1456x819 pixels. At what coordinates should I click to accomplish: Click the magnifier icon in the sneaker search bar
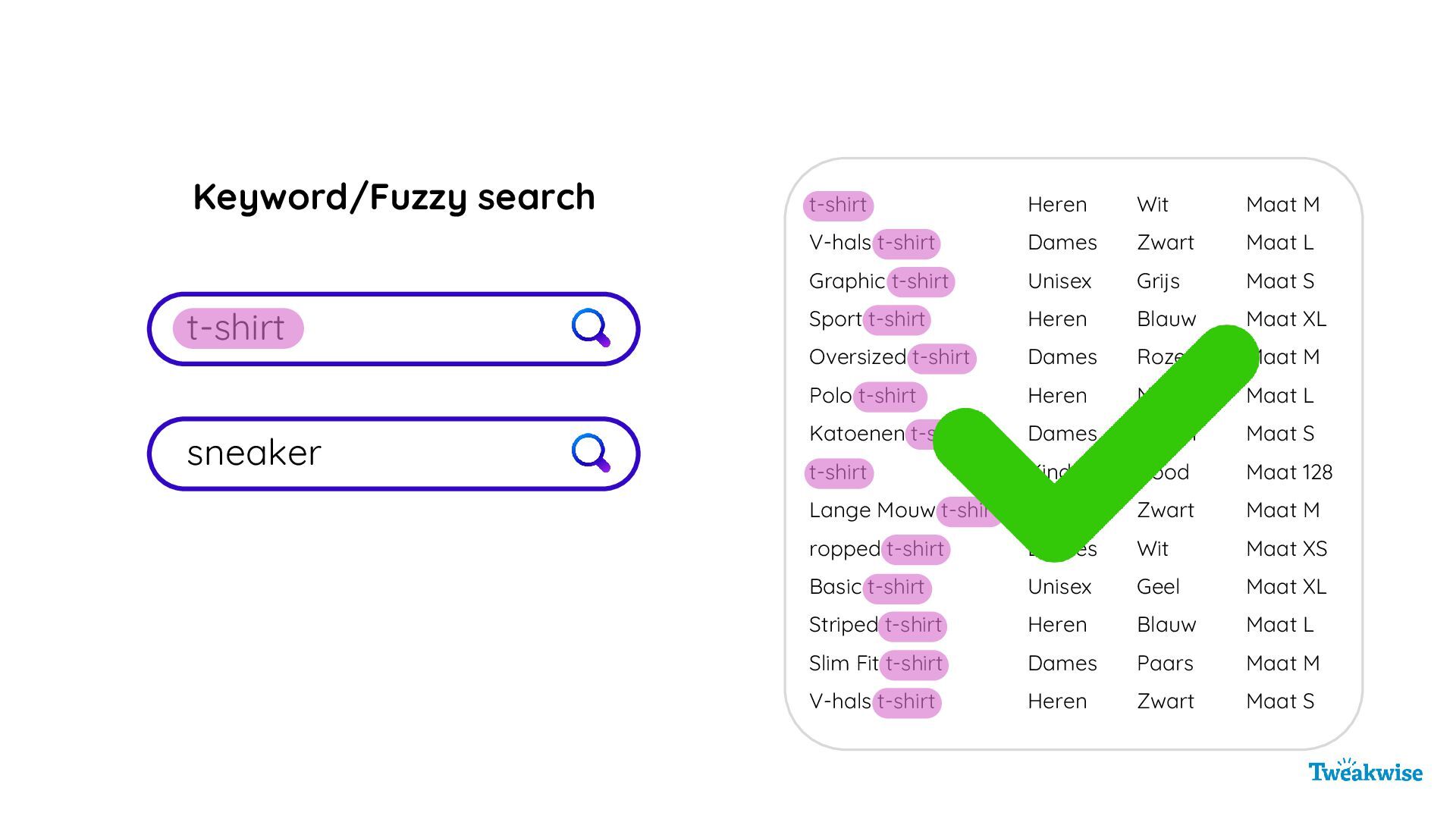tap(591, 453)
